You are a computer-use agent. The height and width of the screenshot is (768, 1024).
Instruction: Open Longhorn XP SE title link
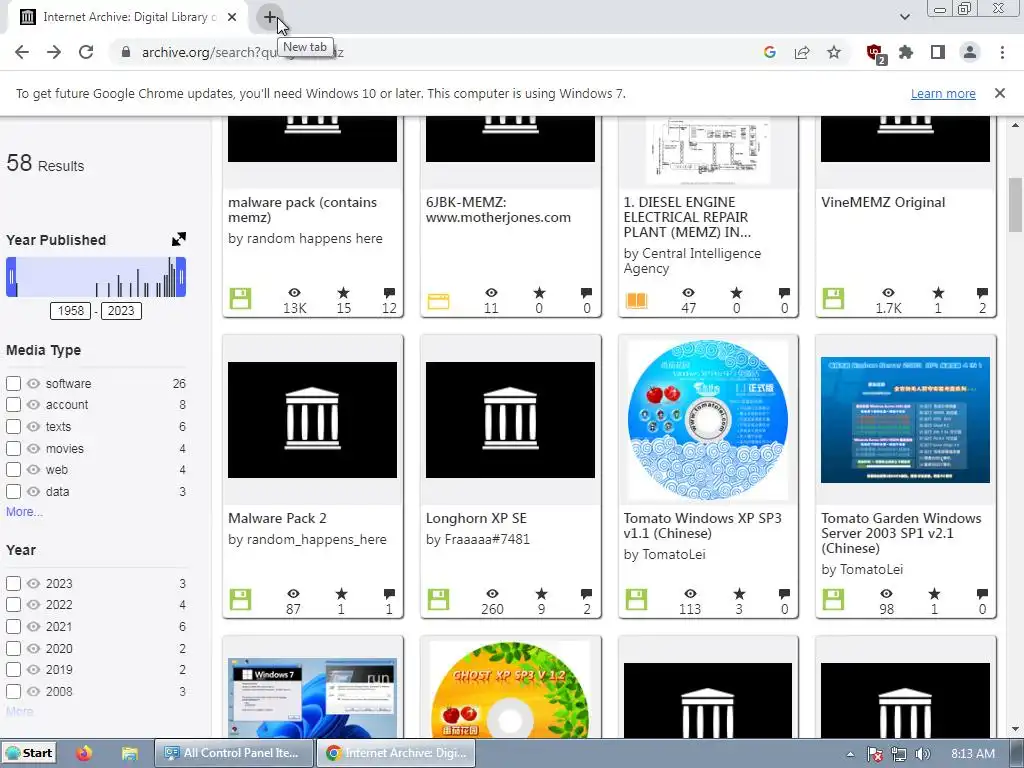pyautogui.click(x=476, y=518)
